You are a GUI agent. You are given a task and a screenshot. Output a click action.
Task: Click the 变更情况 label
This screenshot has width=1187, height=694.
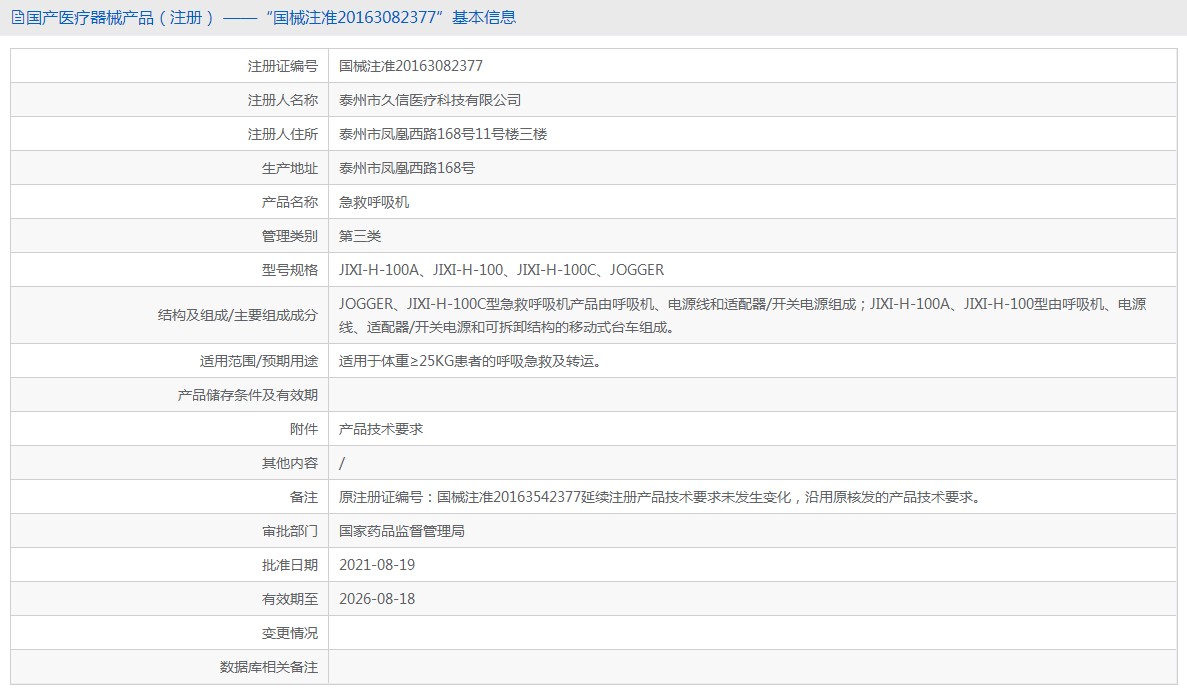tap(289, 633)
